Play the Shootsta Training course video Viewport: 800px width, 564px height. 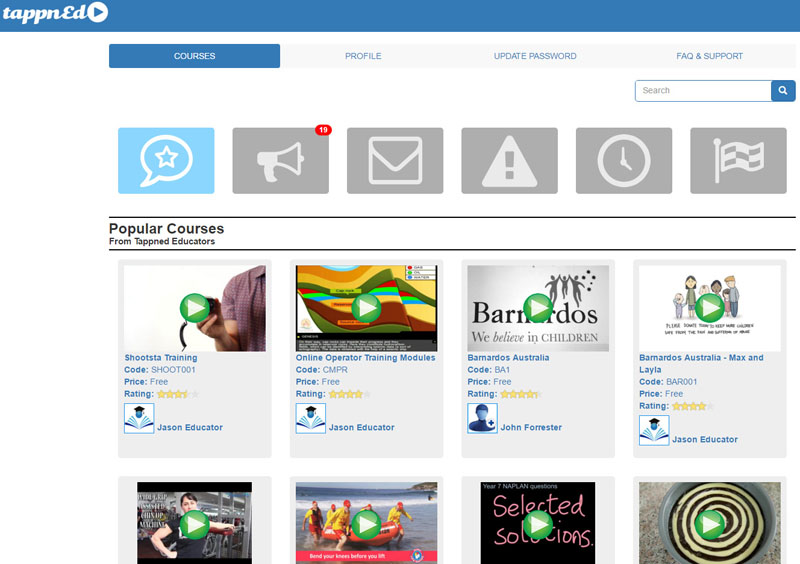[195, 308]
